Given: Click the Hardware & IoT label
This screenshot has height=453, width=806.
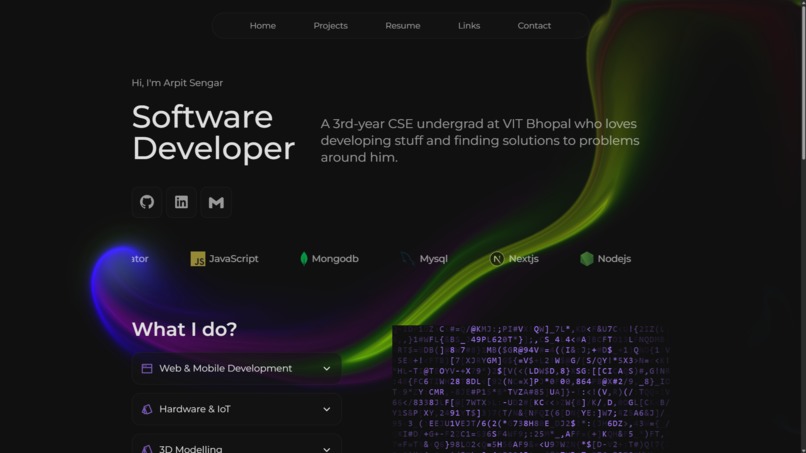Looking at the screenshot, I should [195, 409].
